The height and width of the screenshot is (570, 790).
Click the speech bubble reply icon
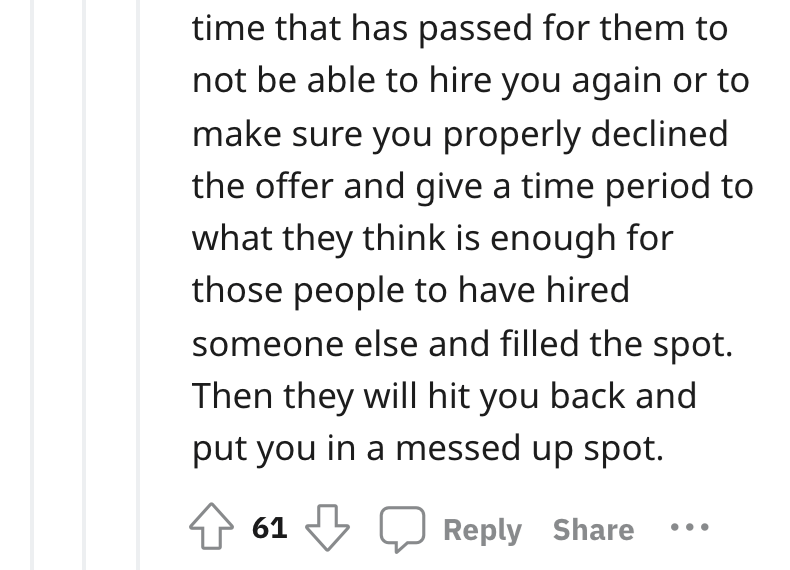click(403, 529)
